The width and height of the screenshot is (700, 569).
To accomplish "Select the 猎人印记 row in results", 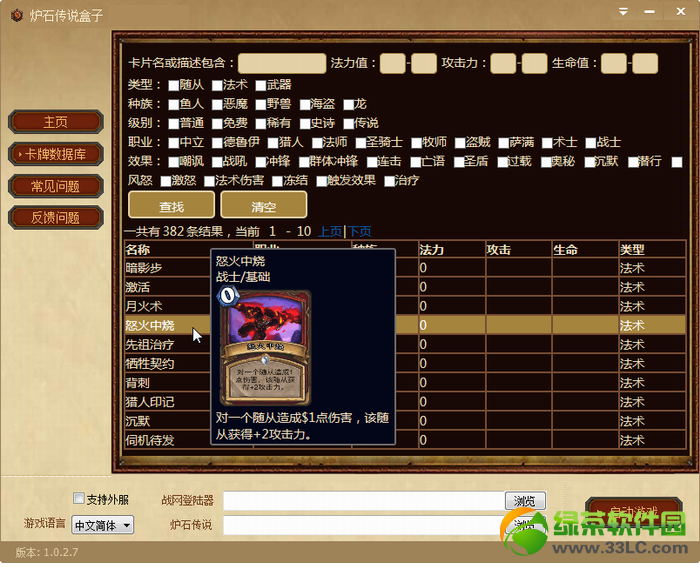I will [405, 402].
